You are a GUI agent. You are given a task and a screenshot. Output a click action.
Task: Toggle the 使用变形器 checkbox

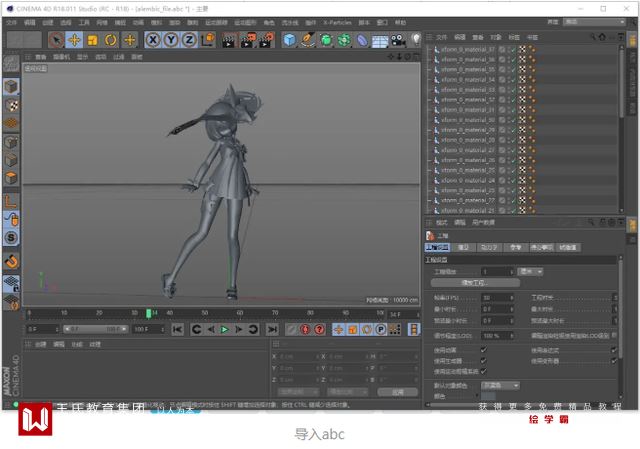pos(613,360)
